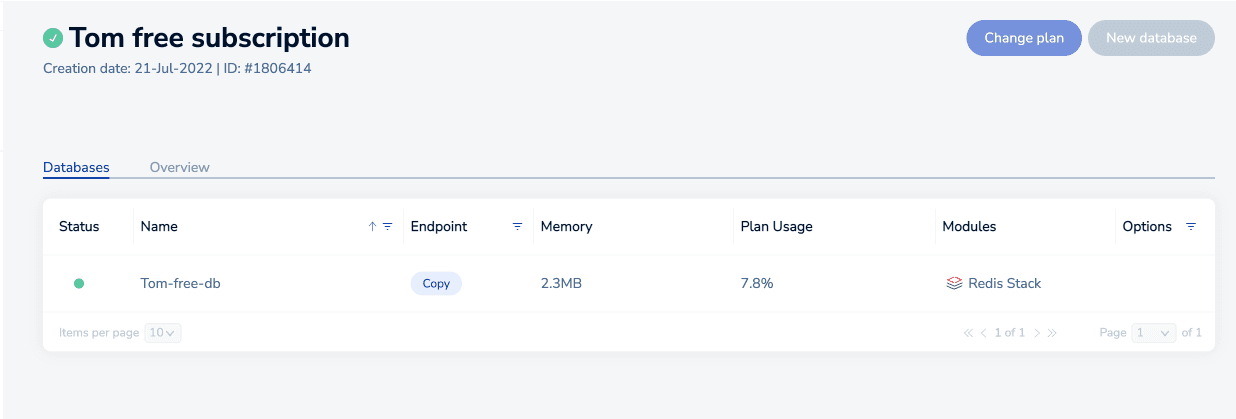Open the Endpoint column filter icon
1236x419 pixels.
pos(517,227)
